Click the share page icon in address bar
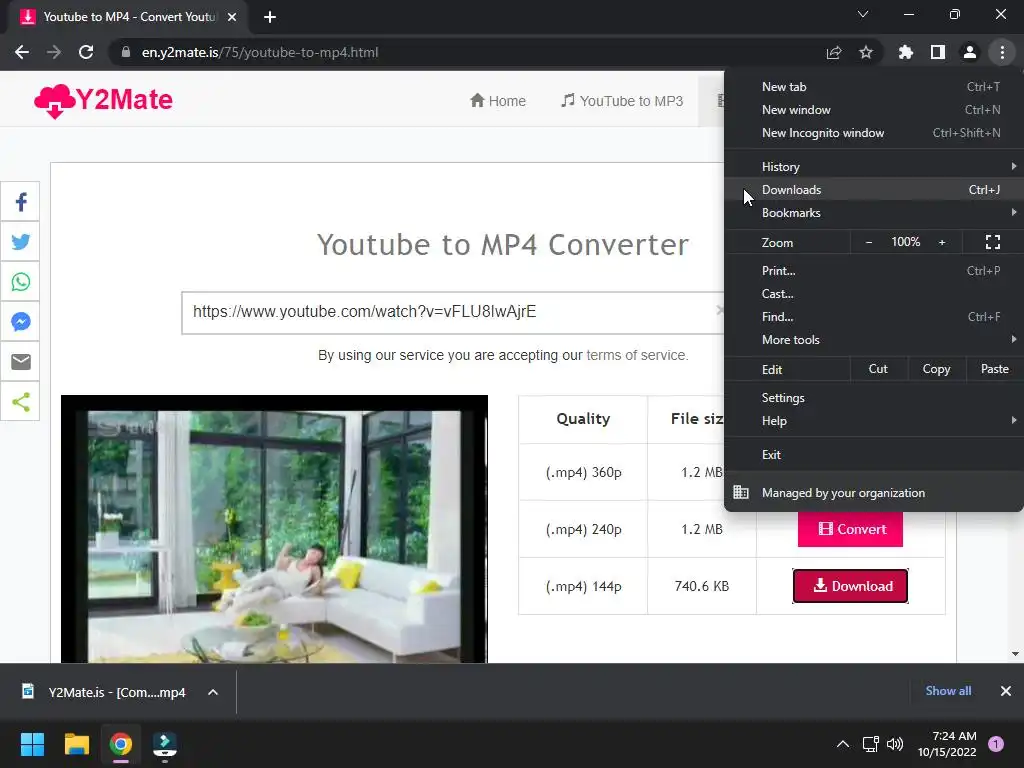The height and width of the screenshot is (768, 1024). click(834, 52)
